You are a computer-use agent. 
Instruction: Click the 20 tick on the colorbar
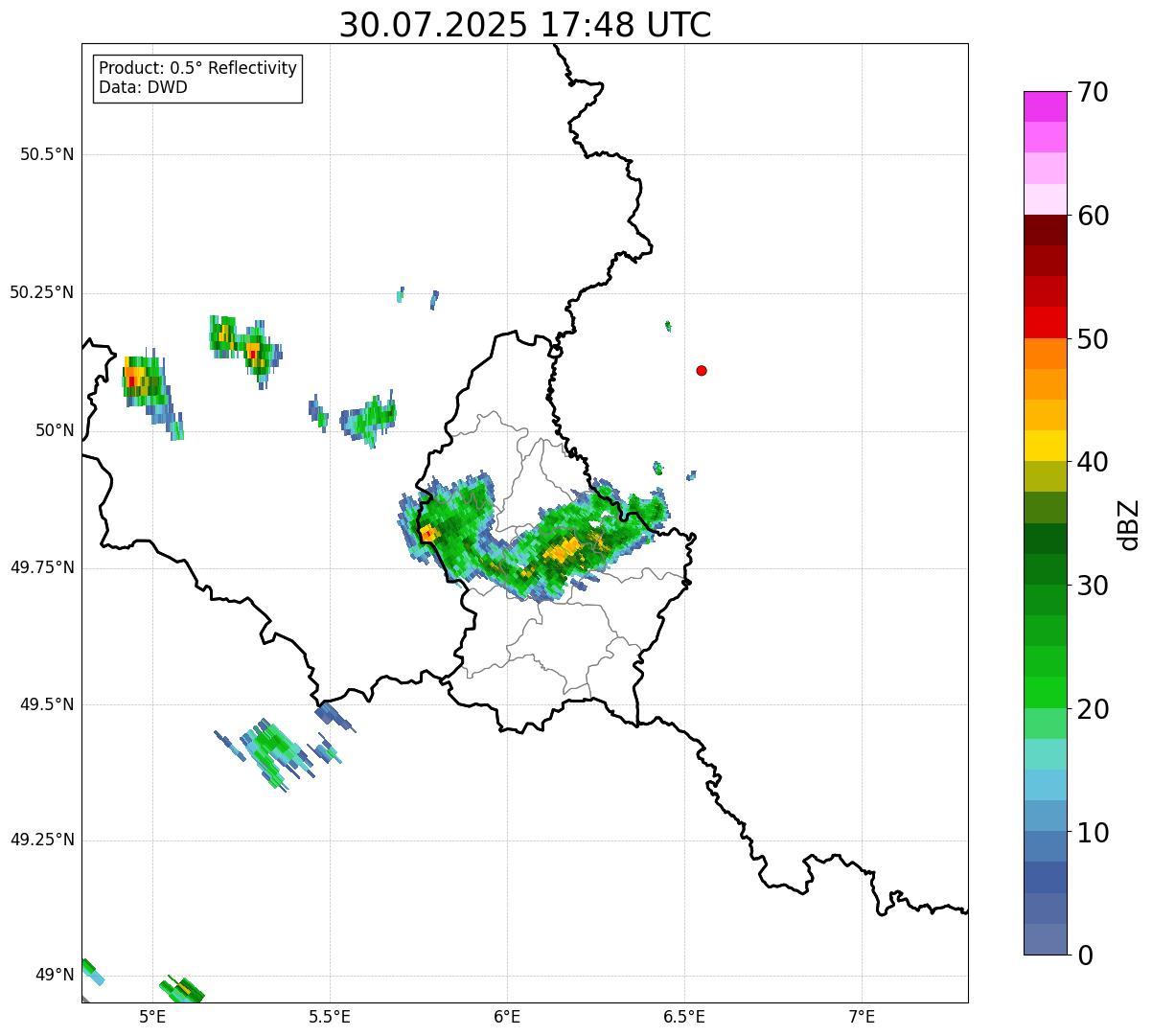point(1093,709)
